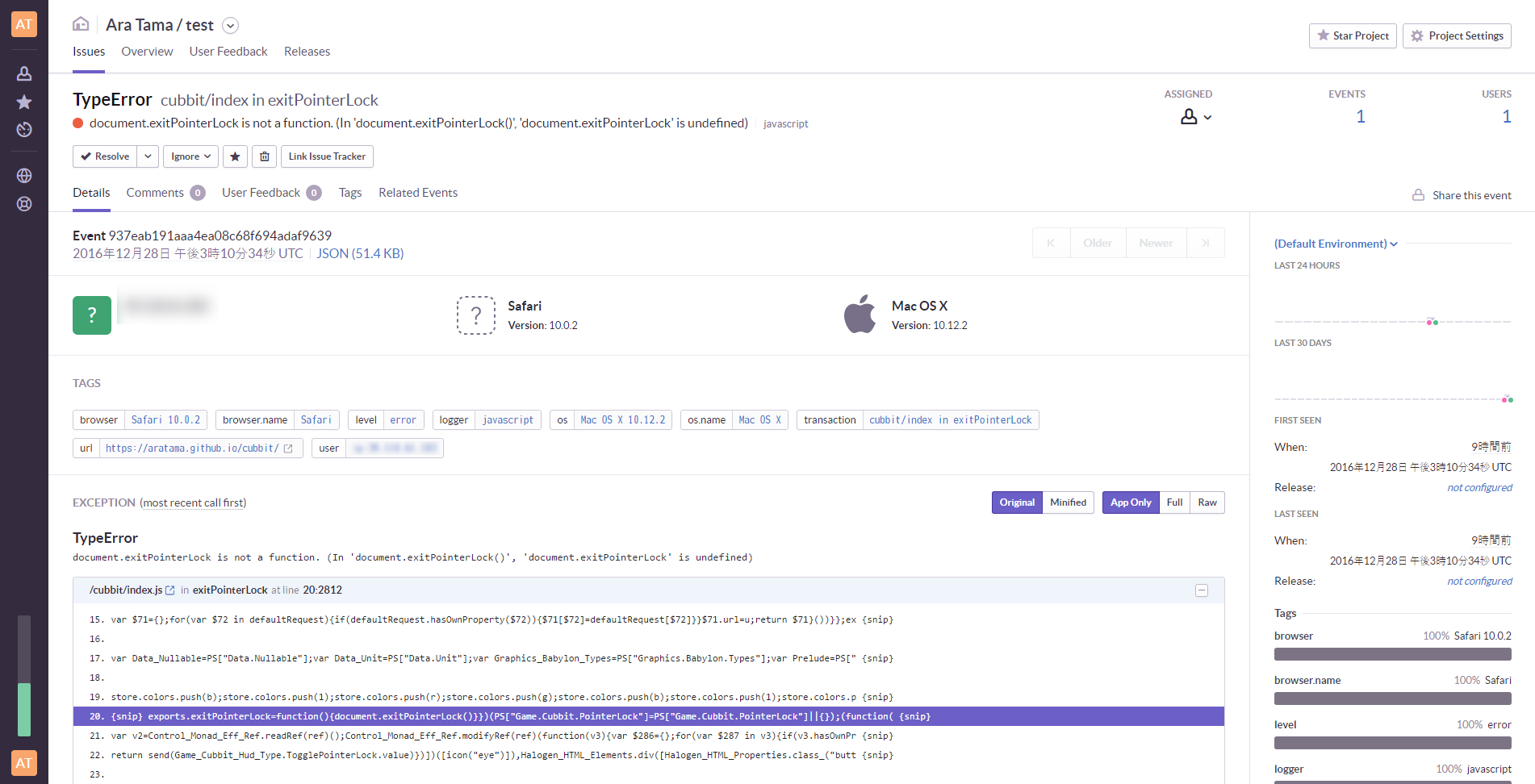The image size is (1535, 784).
Task: Click the Ara Tama / test project title
Action: (160, 25)
